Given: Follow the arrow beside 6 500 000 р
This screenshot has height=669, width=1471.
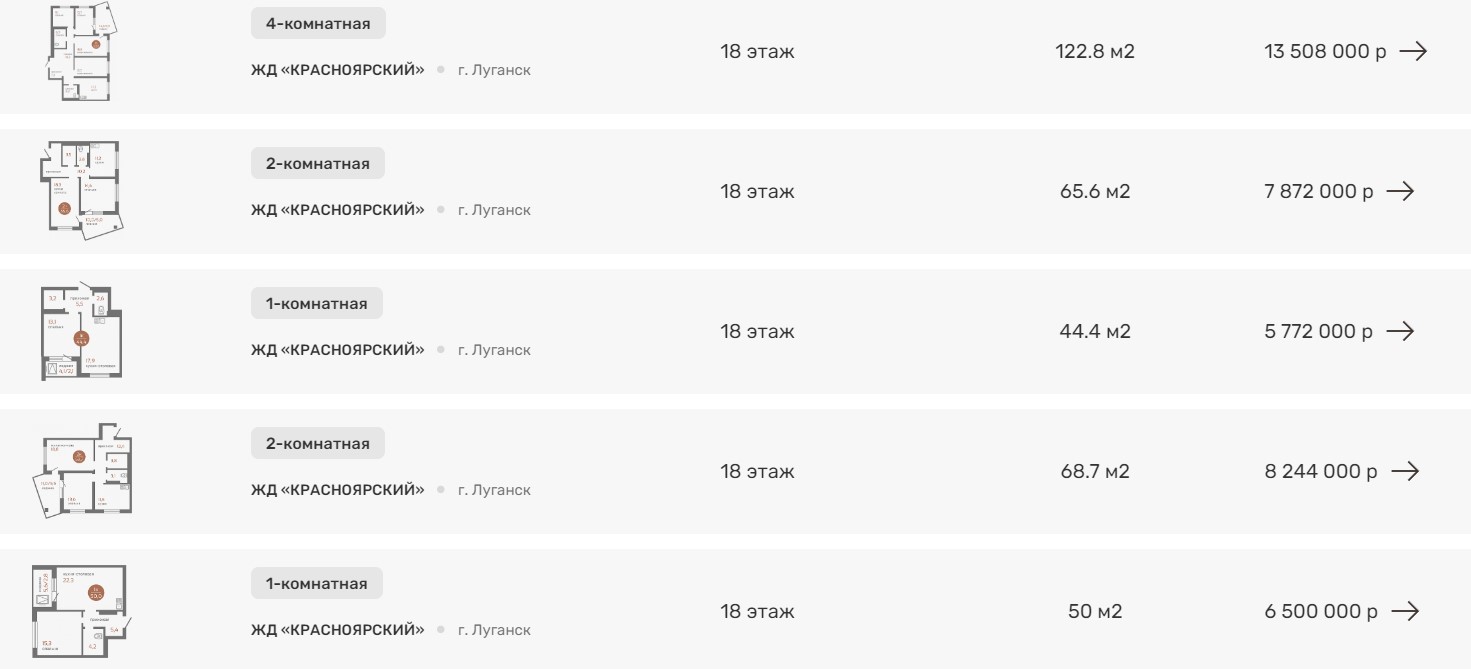Looking at the screenshot, I should pos(1405,611).
